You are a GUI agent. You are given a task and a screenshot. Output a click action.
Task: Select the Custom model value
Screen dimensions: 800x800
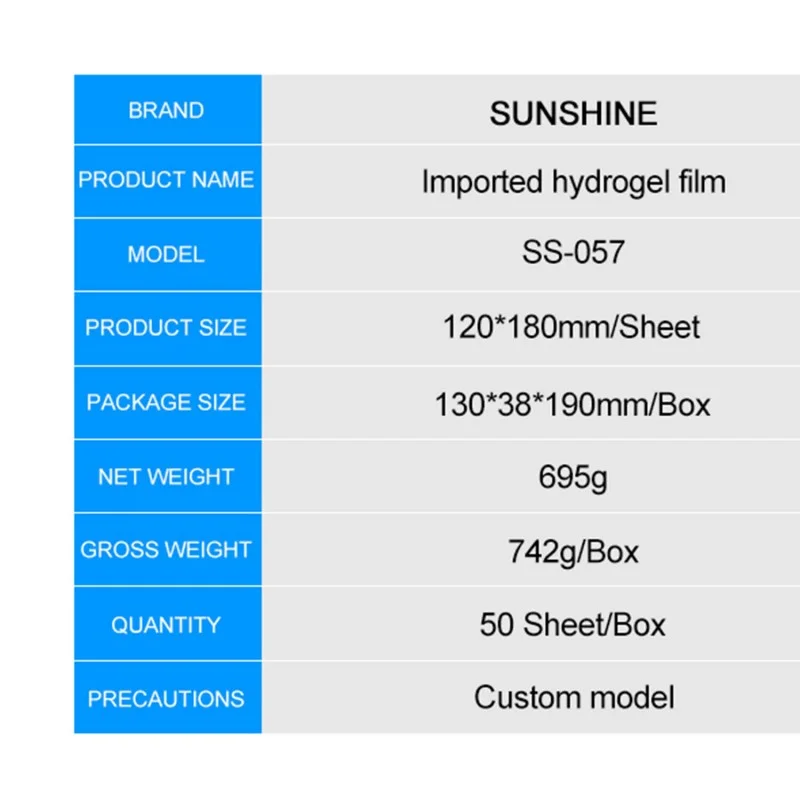pos(574,697)
